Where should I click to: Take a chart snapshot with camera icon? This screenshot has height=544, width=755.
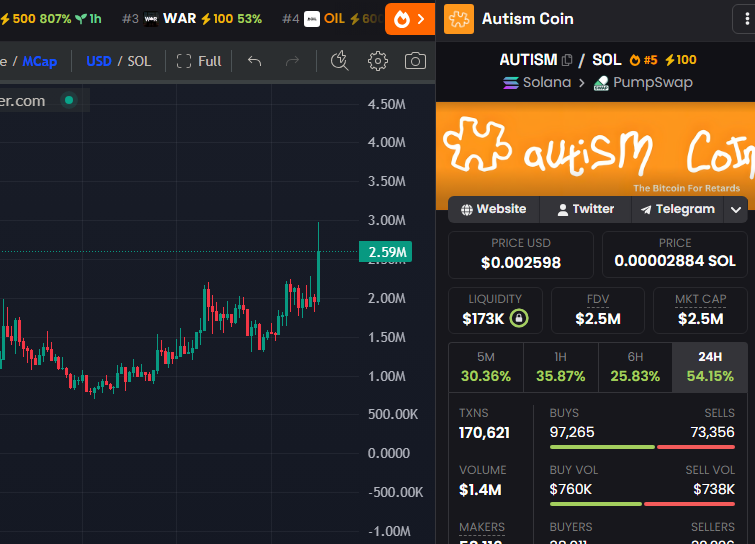tap(415, 61)
